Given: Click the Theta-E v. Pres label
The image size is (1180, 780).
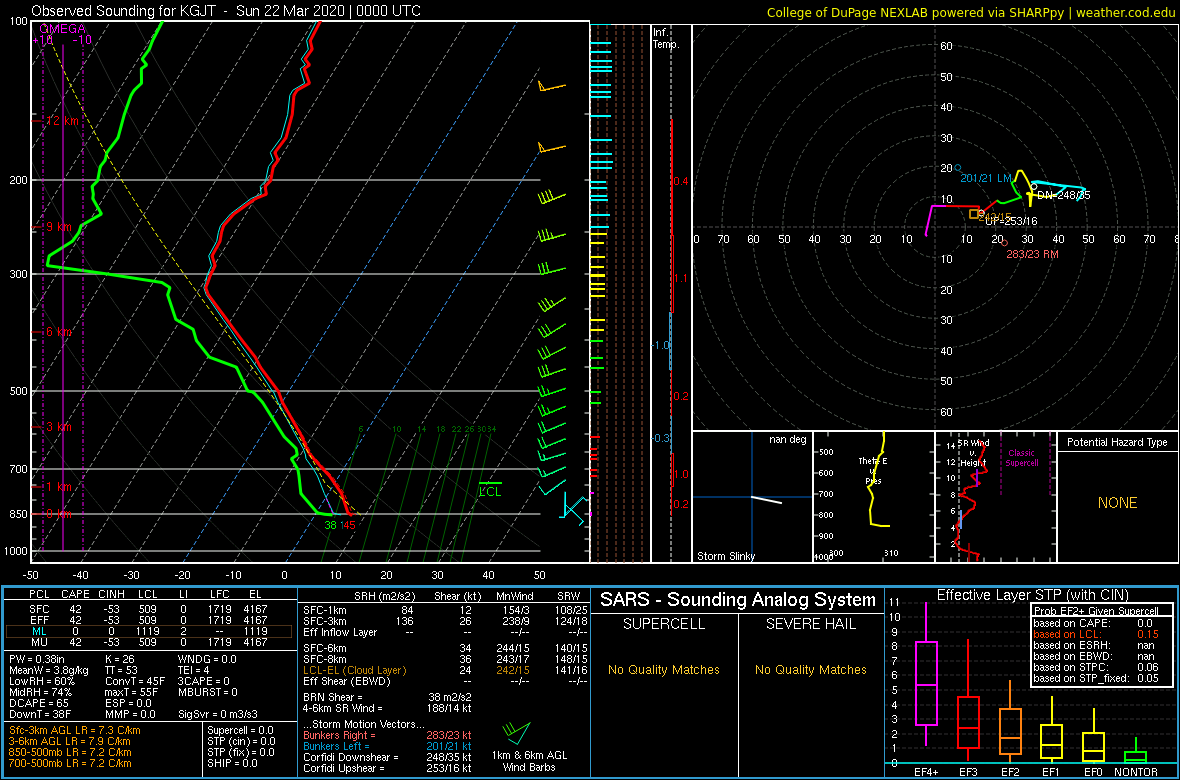Looking at the screenshot, I should pyautogui.click(x=873, y=471).
